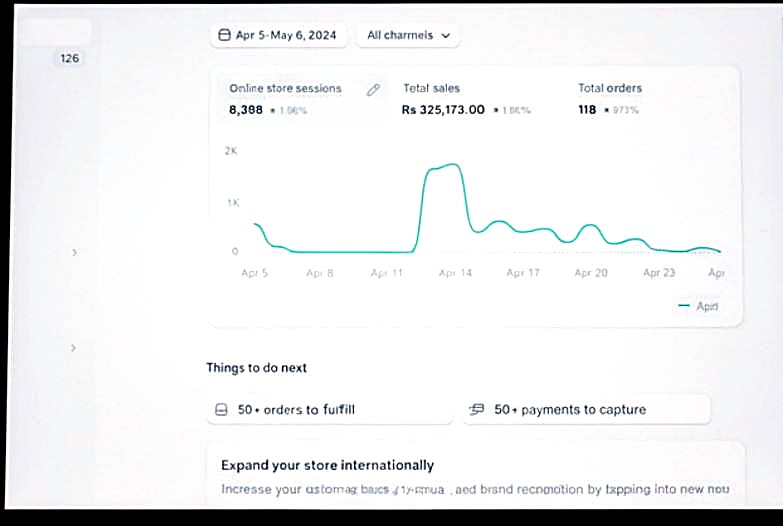The height and width of the screenshot is (526, 783).
Task: Expand the upper sidebar chevron arrow
Action: 74,253
